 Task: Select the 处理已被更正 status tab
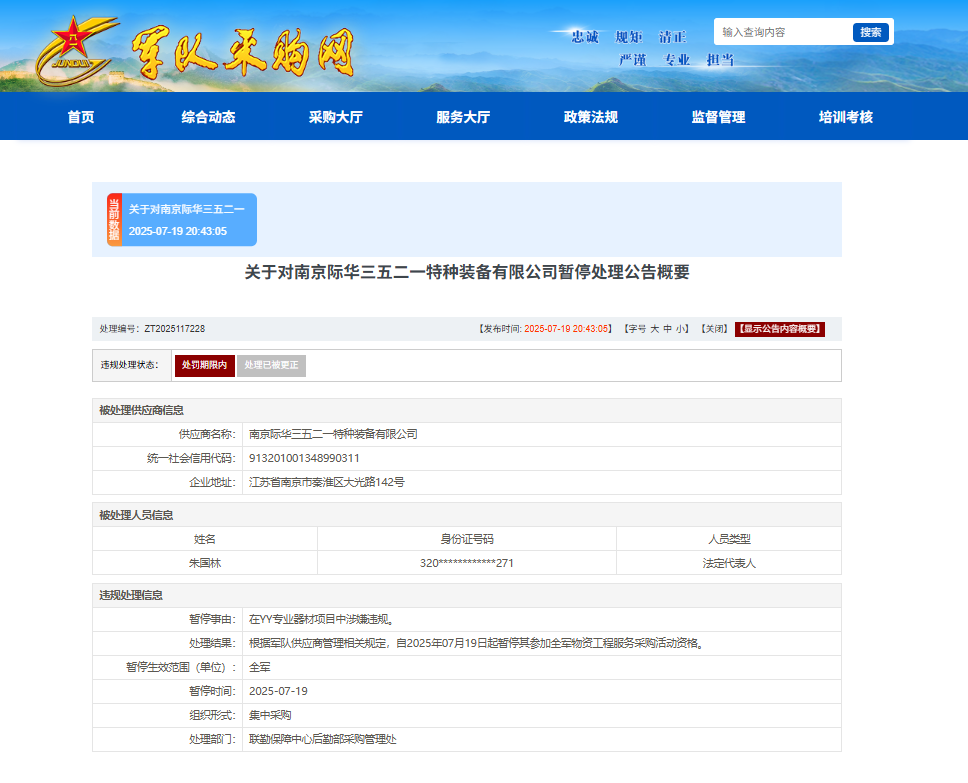click(x=271, y=366)
